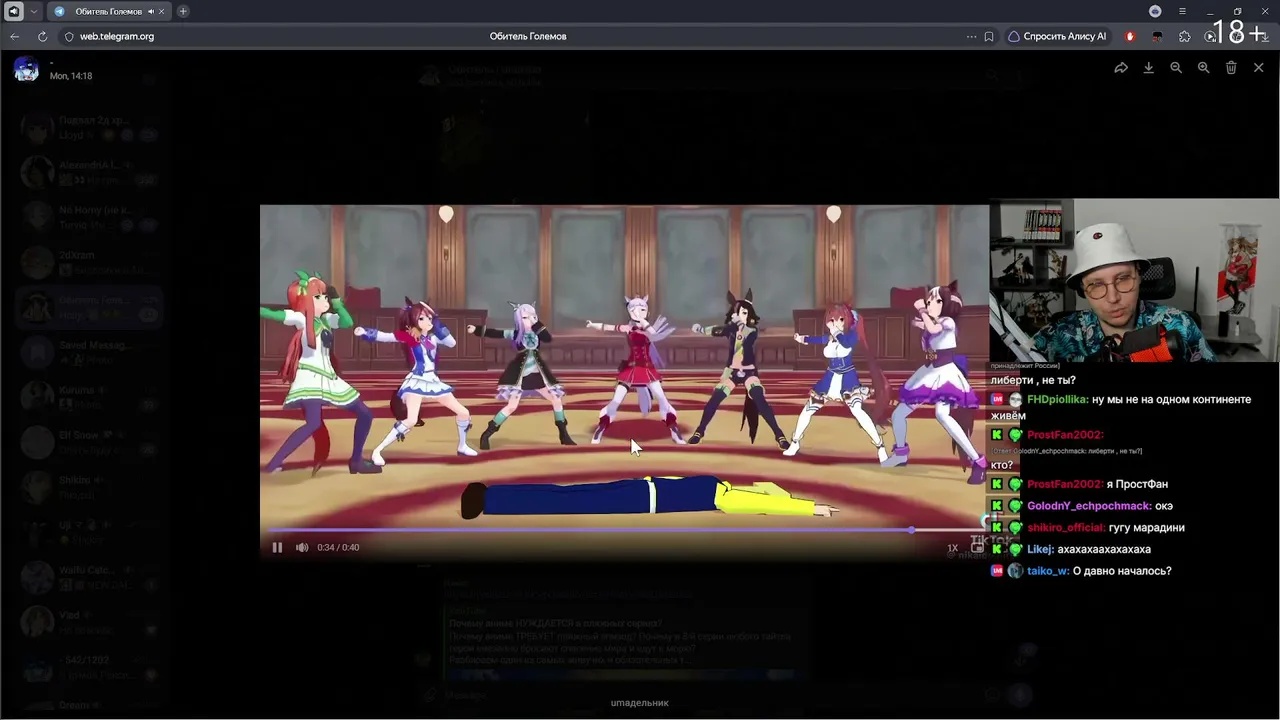Click the shikiro_official username in chat
The height and width of the screenshot is (720, 1280).
click(x=1066, y=528)
